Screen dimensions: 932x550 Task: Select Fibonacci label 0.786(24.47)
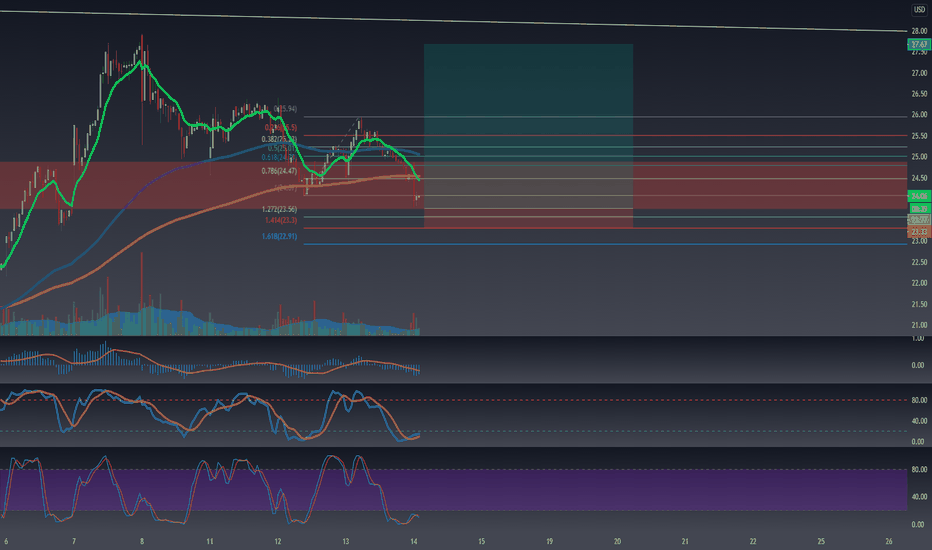279,171
